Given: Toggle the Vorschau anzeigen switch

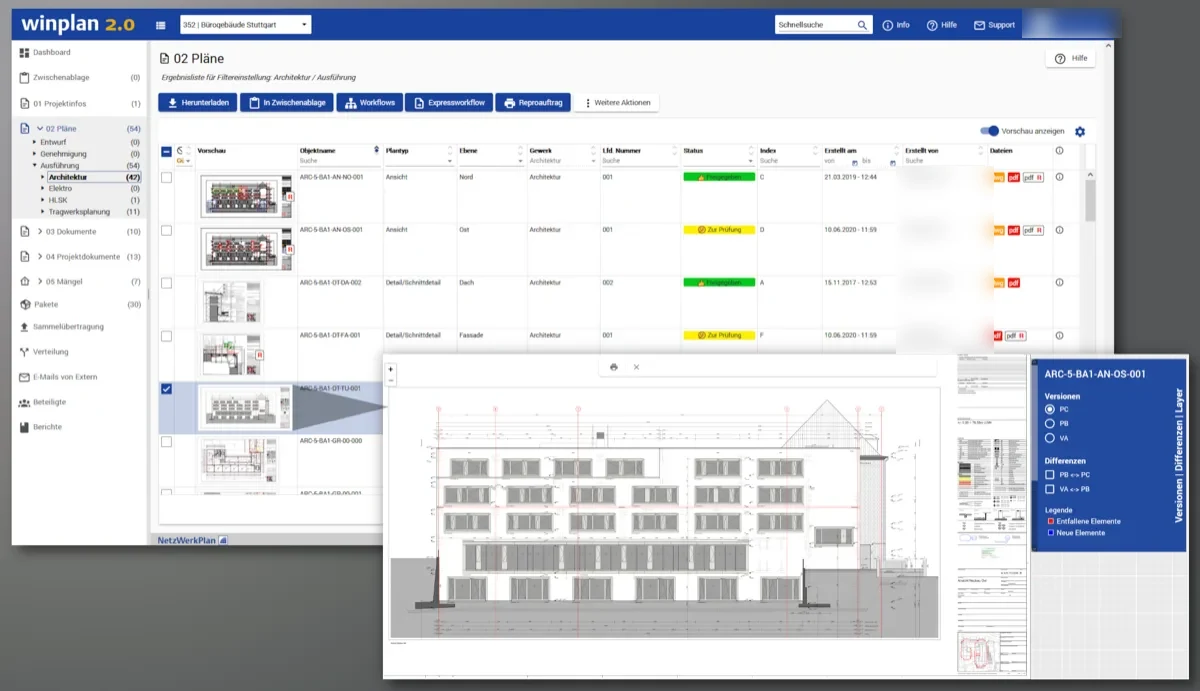Looking at the screenshot, I should click(989, 131).
